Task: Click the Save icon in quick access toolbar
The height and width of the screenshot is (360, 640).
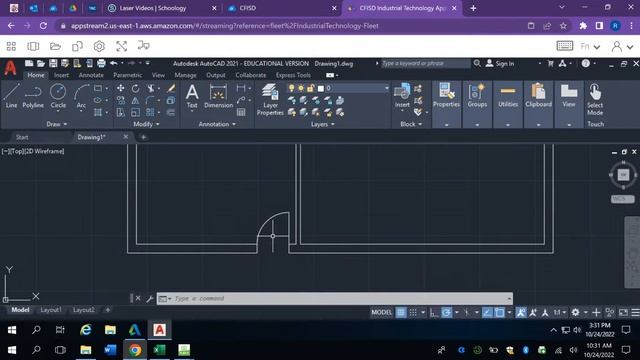Action: [53, 63]
